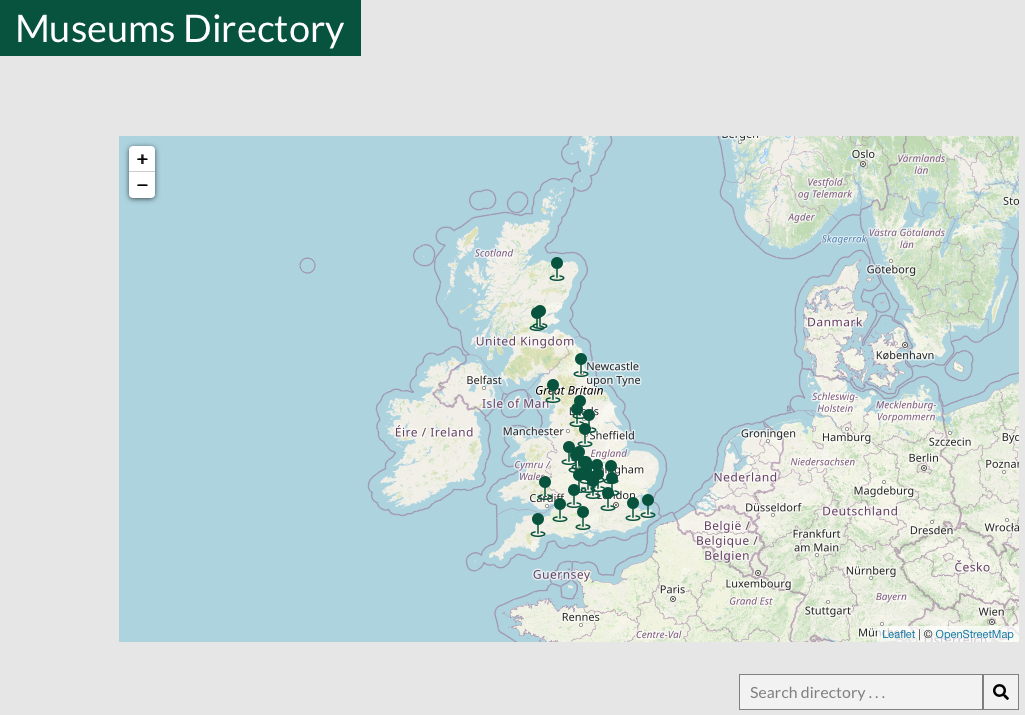Zoom out of the map
The width and height of the screenshot is (1025, 715).
point(142,185)
